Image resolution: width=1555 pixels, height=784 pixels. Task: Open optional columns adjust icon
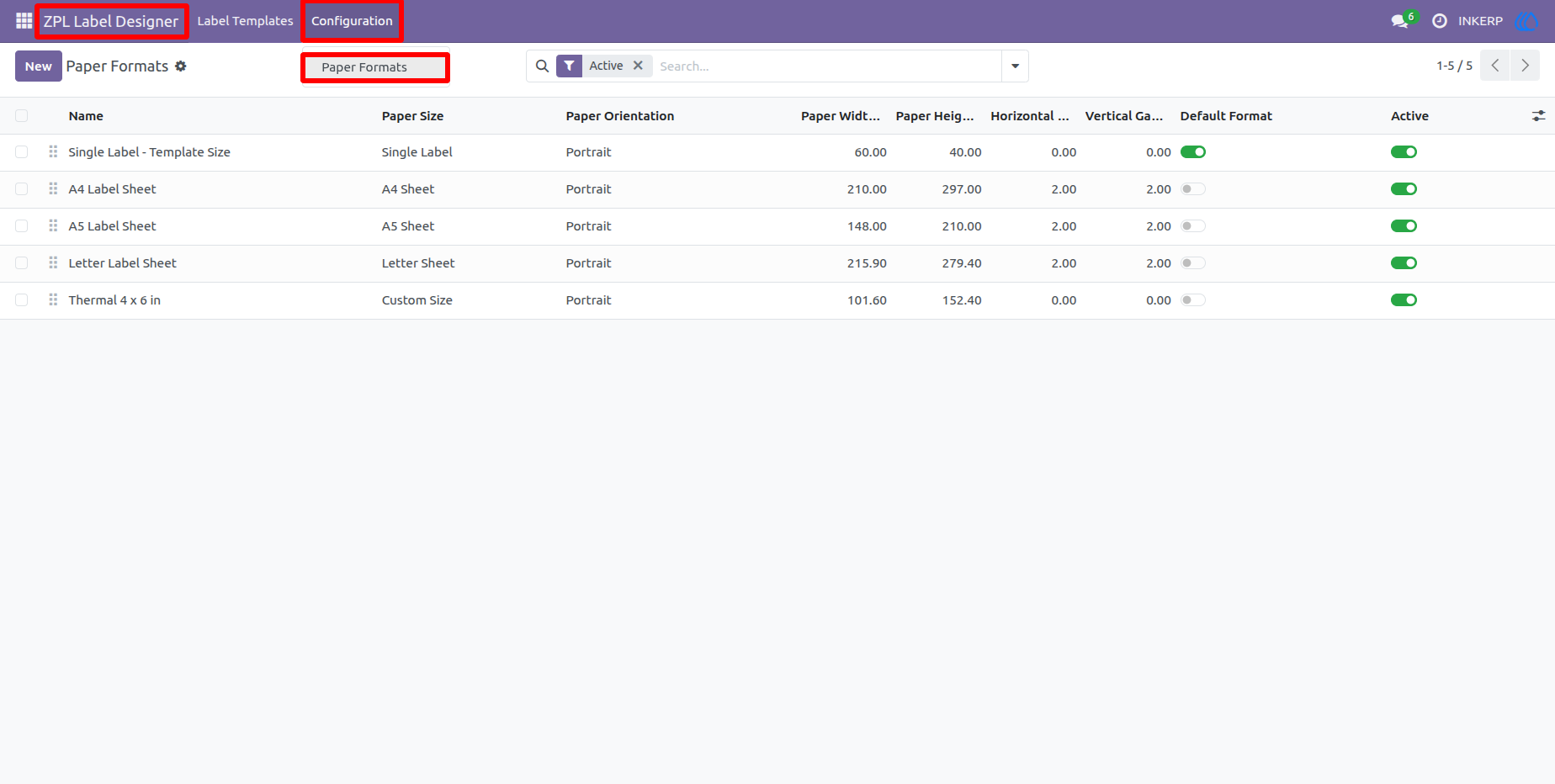point(1538,116)
